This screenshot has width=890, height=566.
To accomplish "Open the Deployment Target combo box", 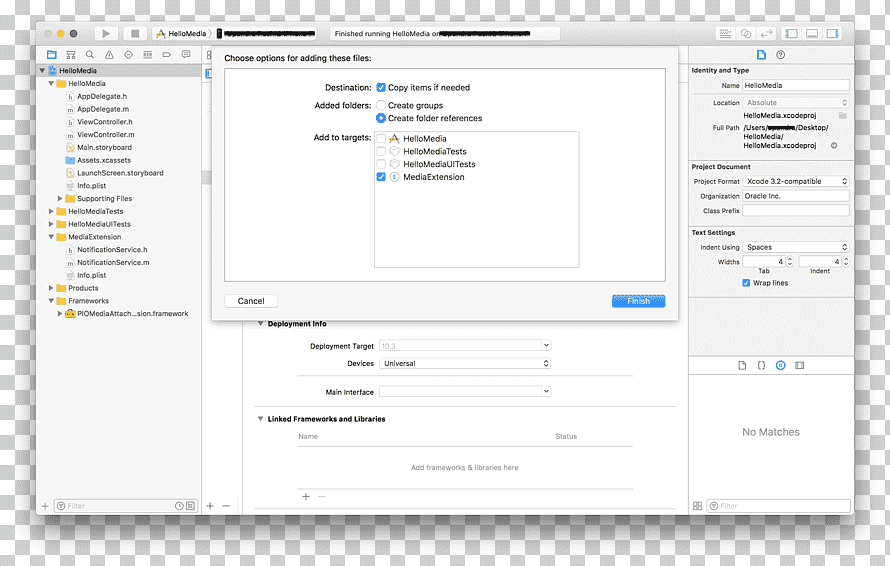I will click(x=465, y=346).
